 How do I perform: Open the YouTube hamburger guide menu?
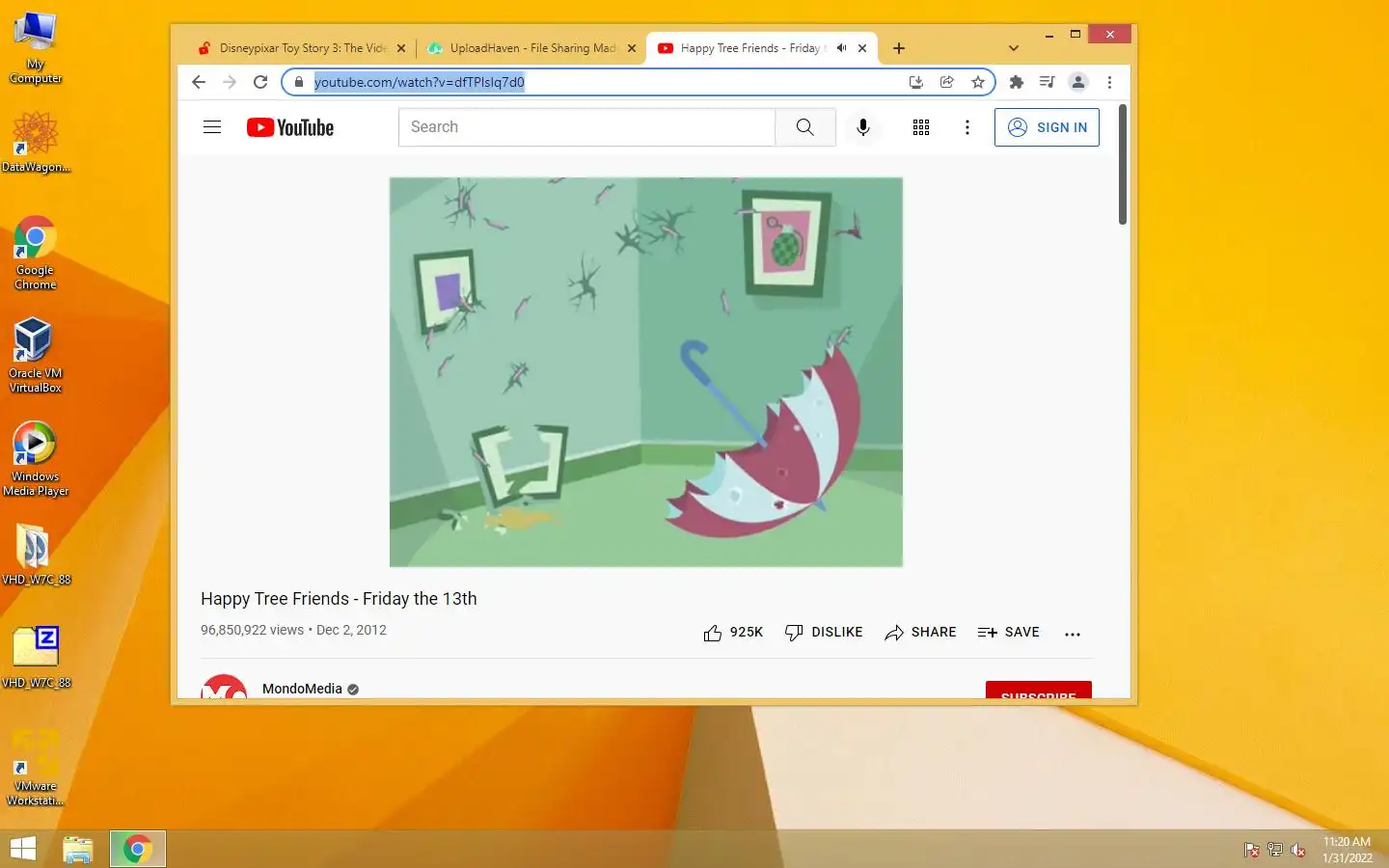pyautogui.click(x=212, y=127)
